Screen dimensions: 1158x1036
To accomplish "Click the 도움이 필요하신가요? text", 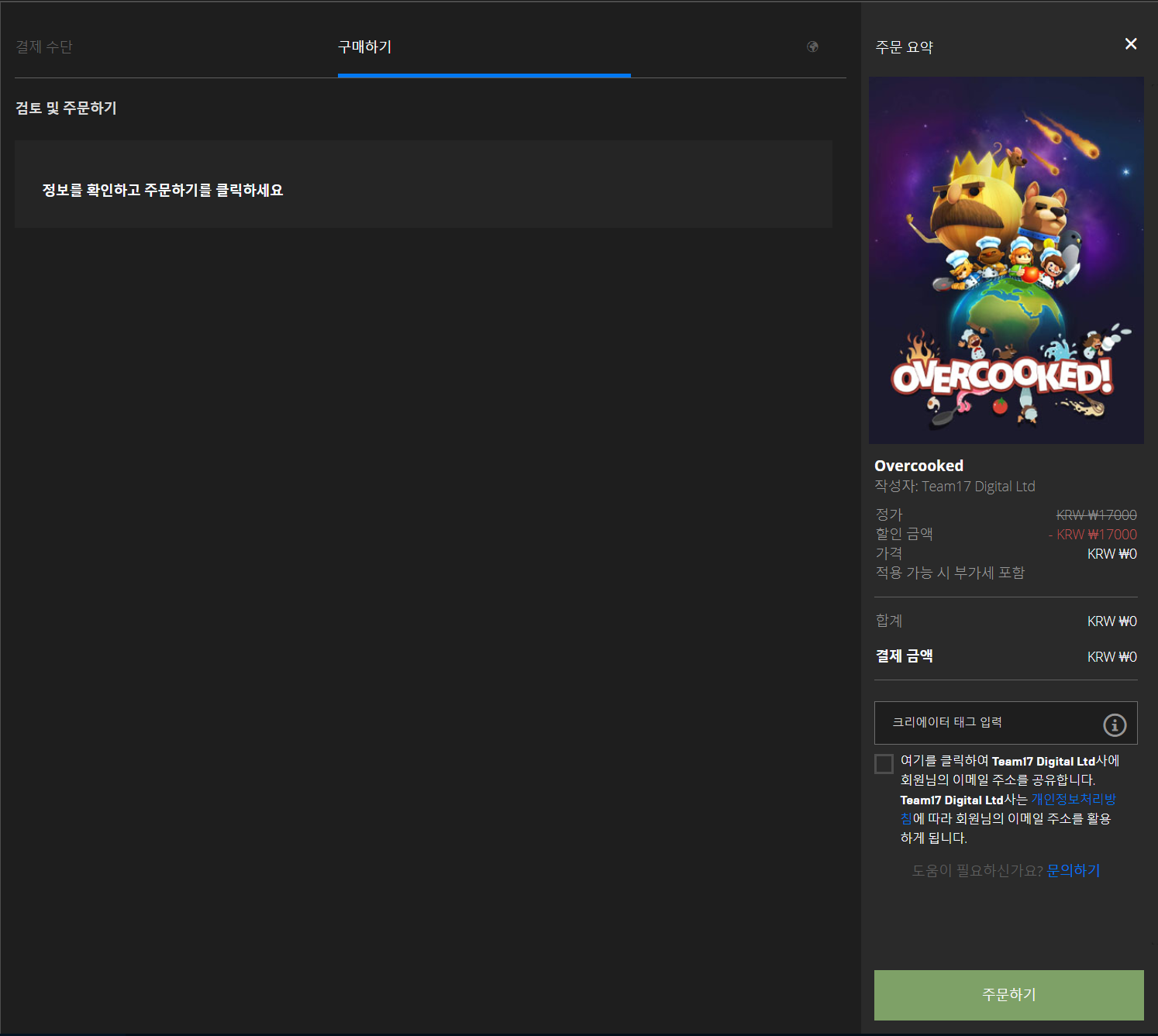I will (977, 870).
